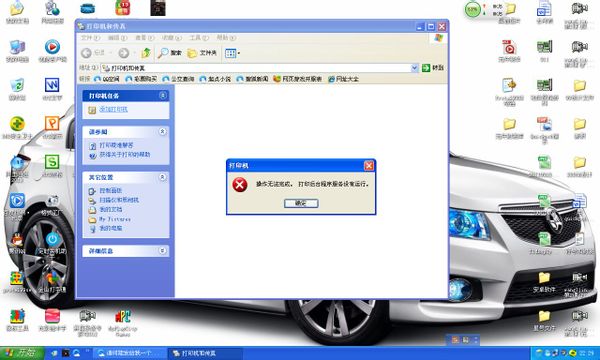Collapse the 打印机任务 task panel
The width and height of the screenshot is (600, 360).
[x=163, y=95]
